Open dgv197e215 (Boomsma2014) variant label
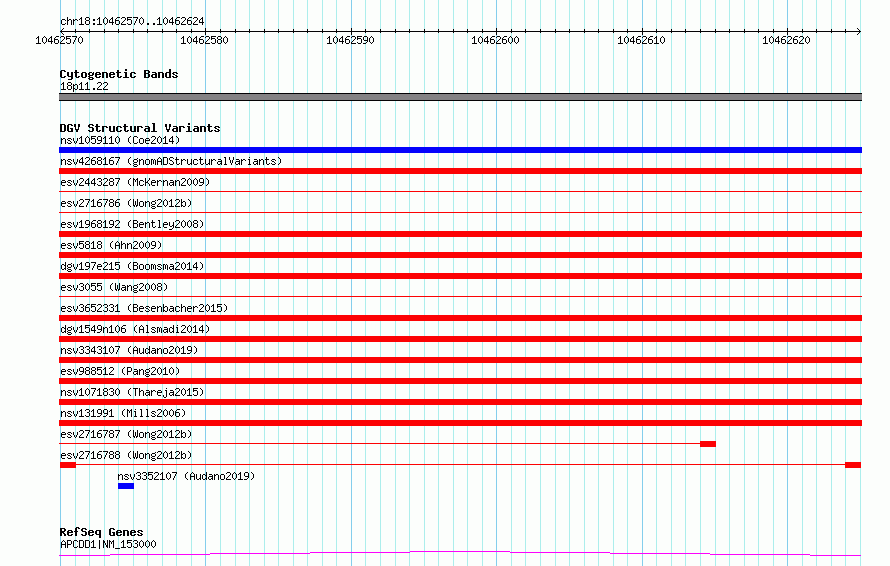This screenshot has width=890, height=566. click(132, 266)
